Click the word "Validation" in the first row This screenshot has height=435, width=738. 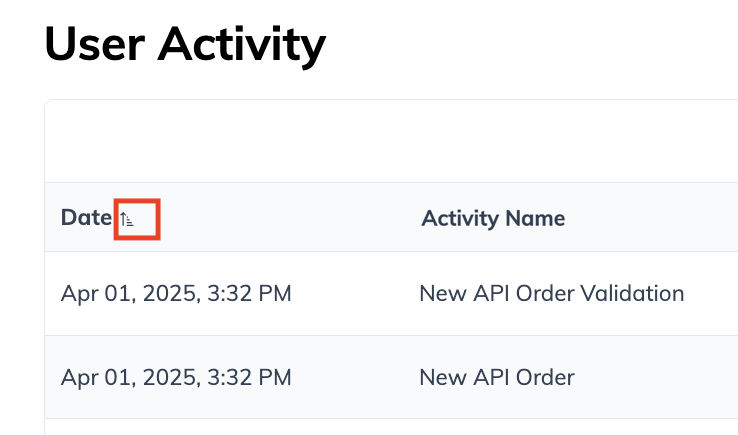point(636,294)
